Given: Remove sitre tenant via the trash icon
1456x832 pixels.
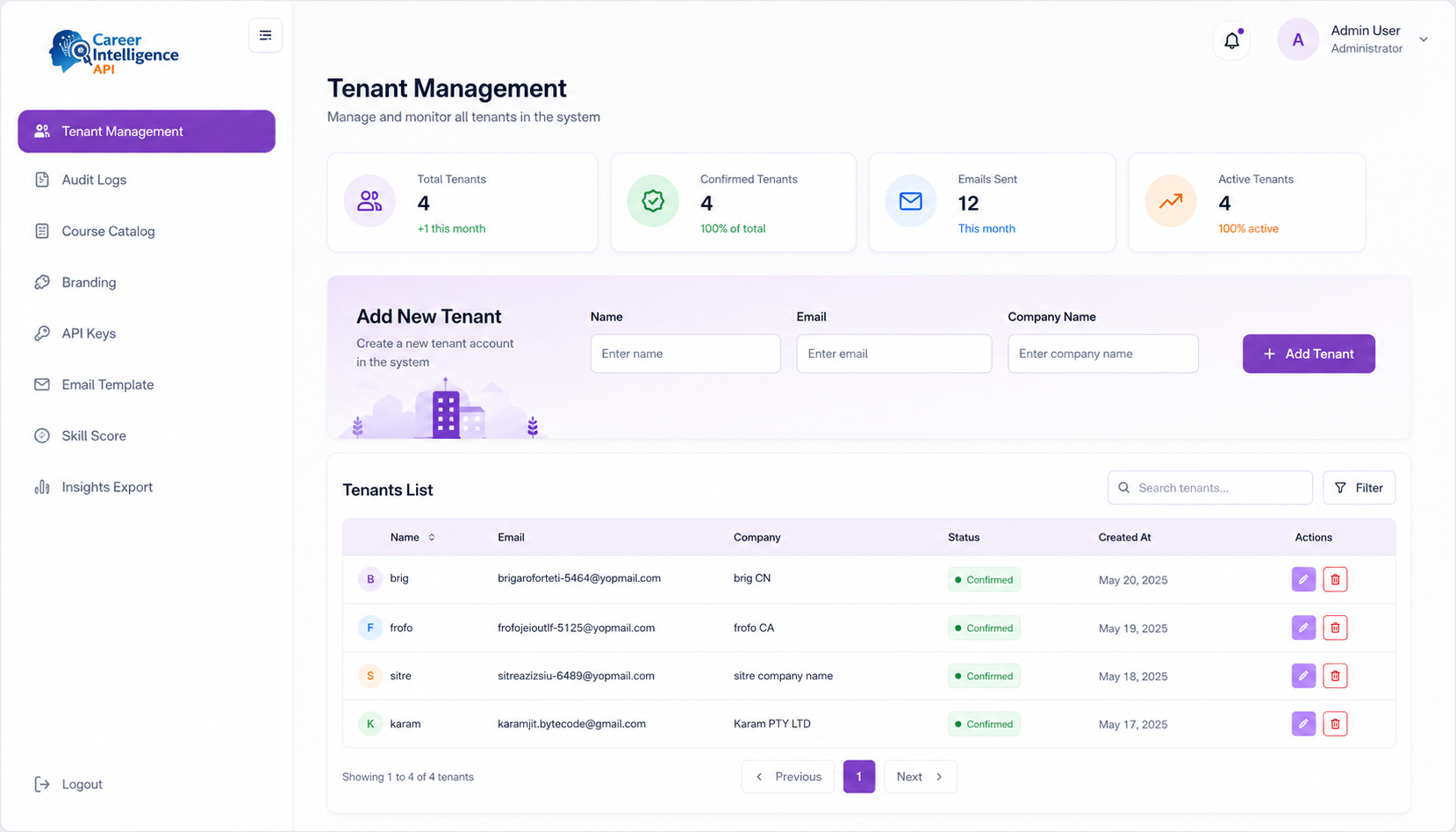Looking at the screenshot, I should 1335,676.
